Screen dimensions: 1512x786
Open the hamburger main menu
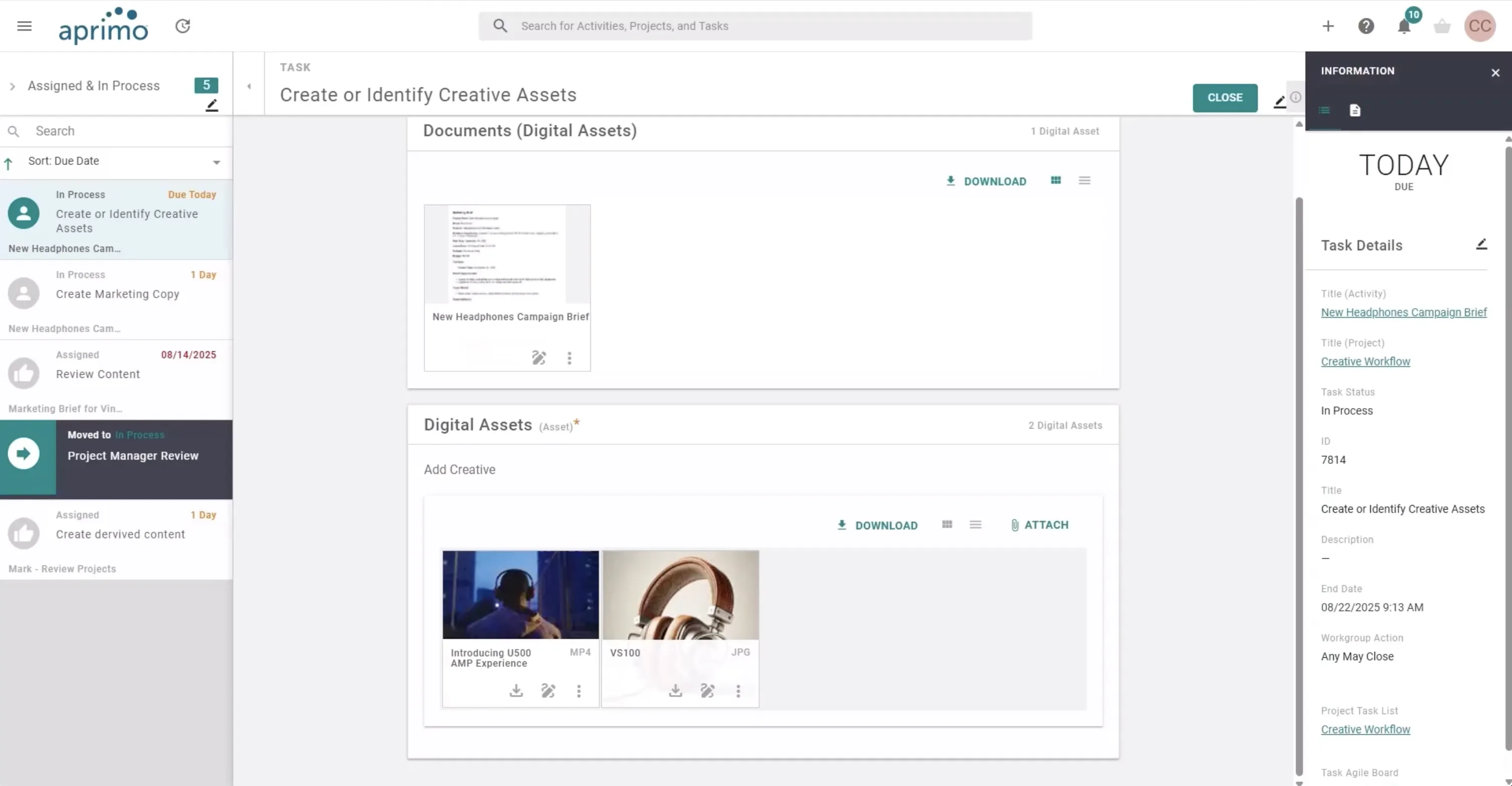pos(24,26)
